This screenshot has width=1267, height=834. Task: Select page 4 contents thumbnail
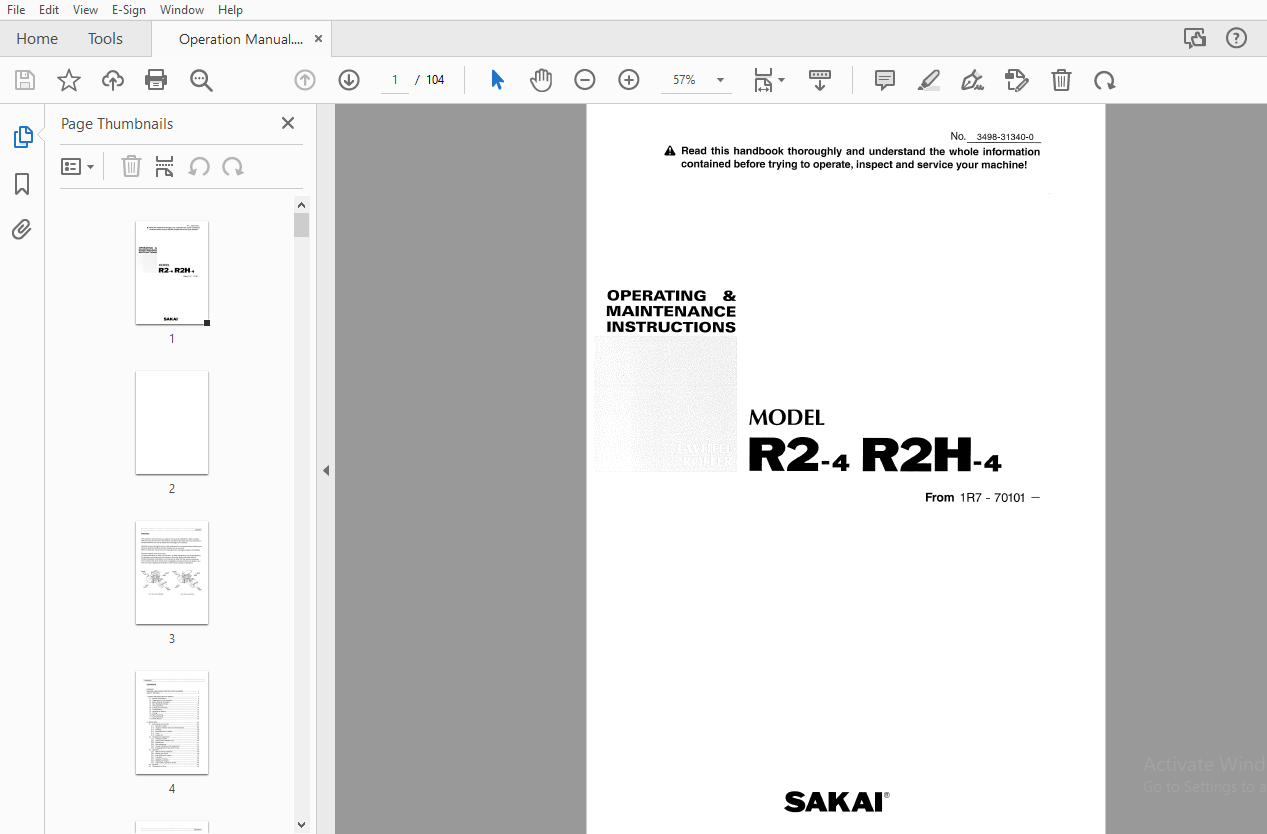coord(172,722)
